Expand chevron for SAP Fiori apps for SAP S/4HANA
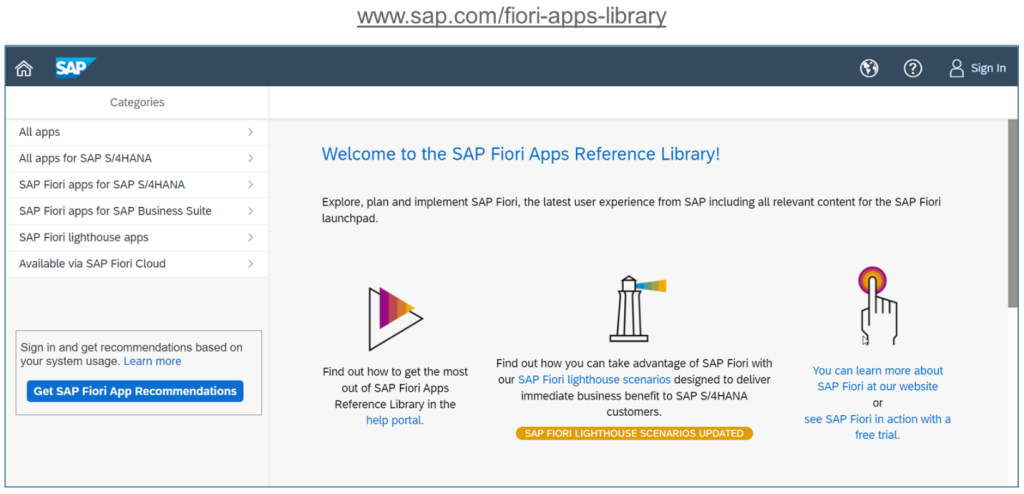The height and width of the screenshot is (494, 1024). pos(251,185)
